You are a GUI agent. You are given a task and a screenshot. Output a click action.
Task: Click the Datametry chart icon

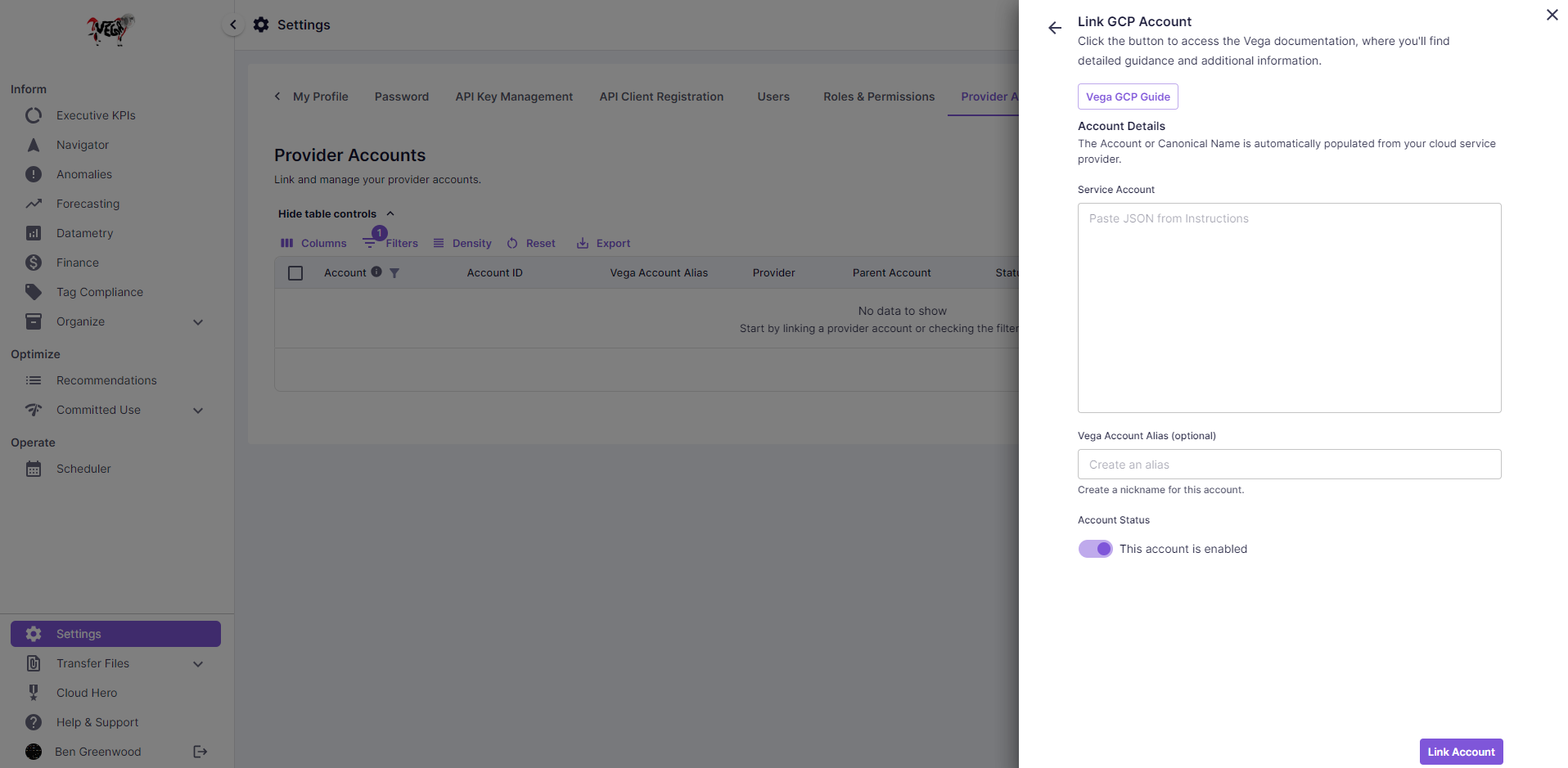click(34, 233)
